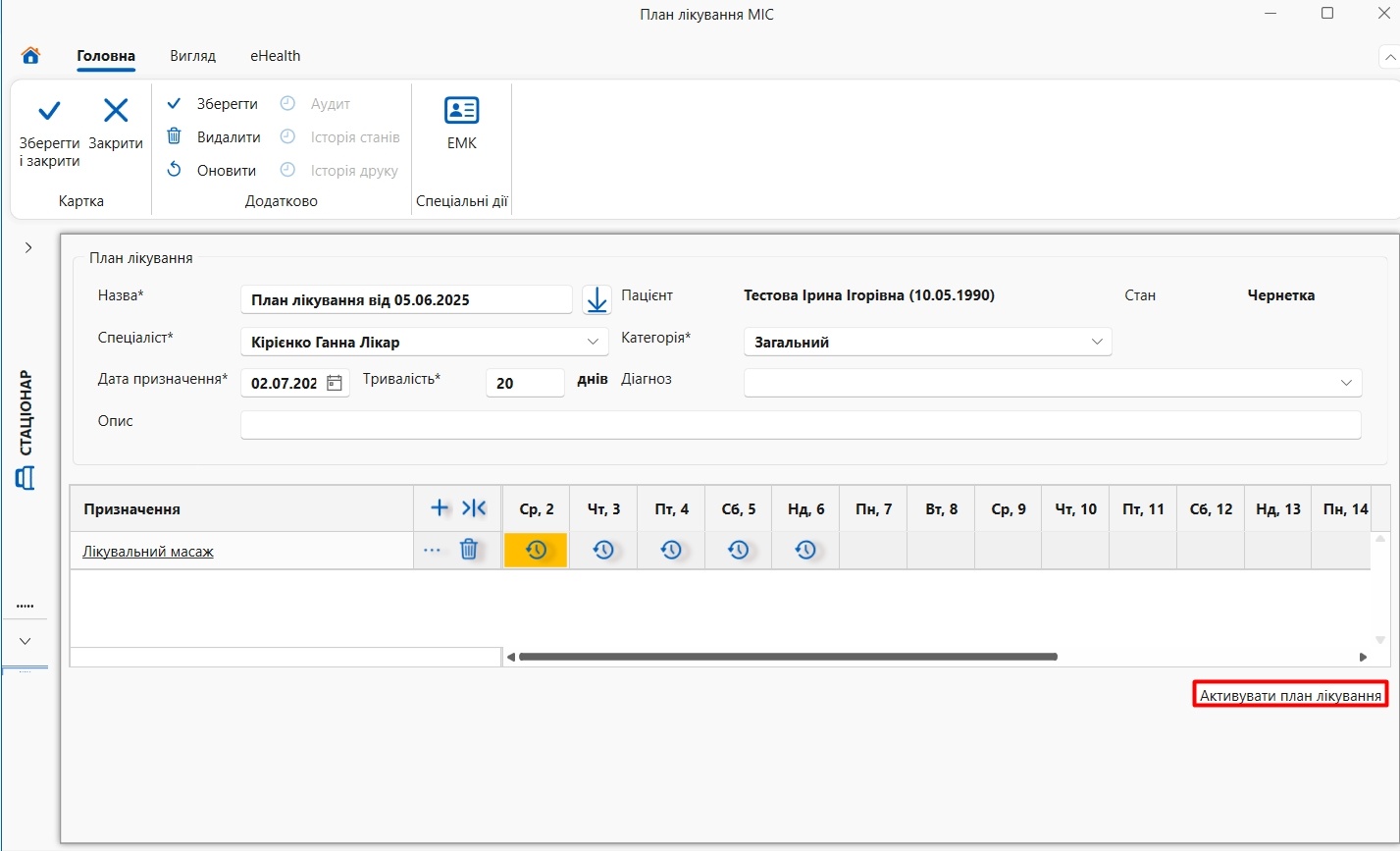The height and width of the screenshot is (851, 1400).
Task: Click the Назва text field
Action: 406,299
